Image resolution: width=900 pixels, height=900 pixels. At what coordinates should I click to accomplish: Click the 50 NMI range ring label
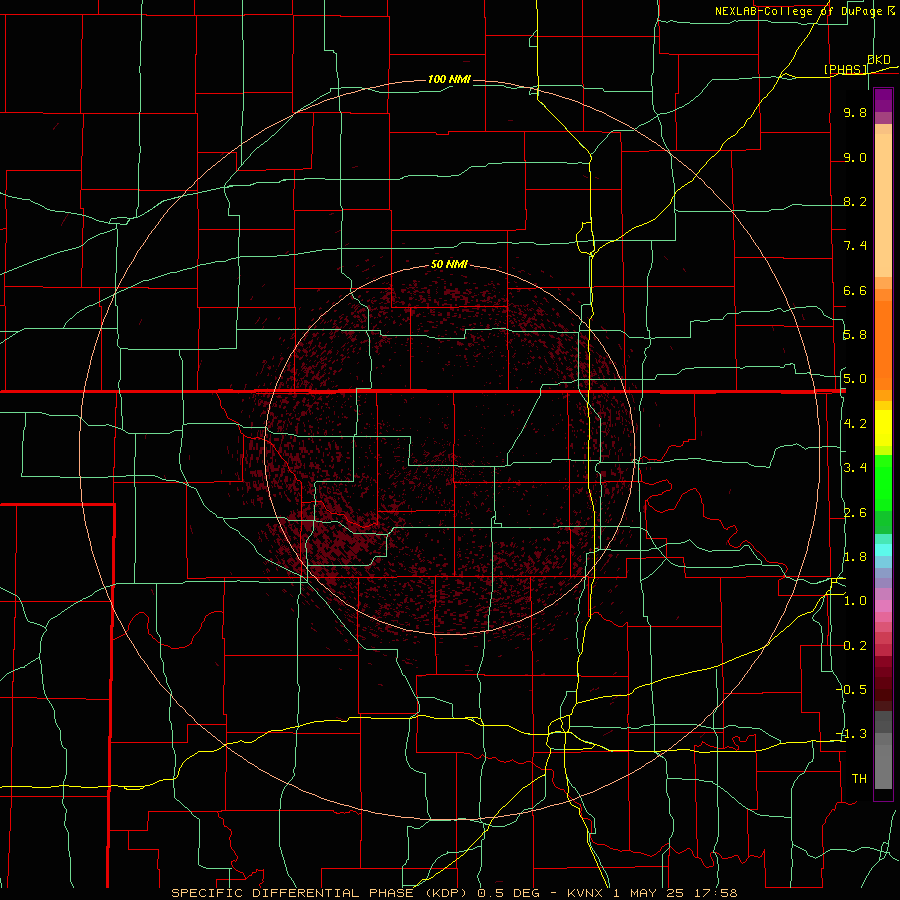tap(449, 265)
